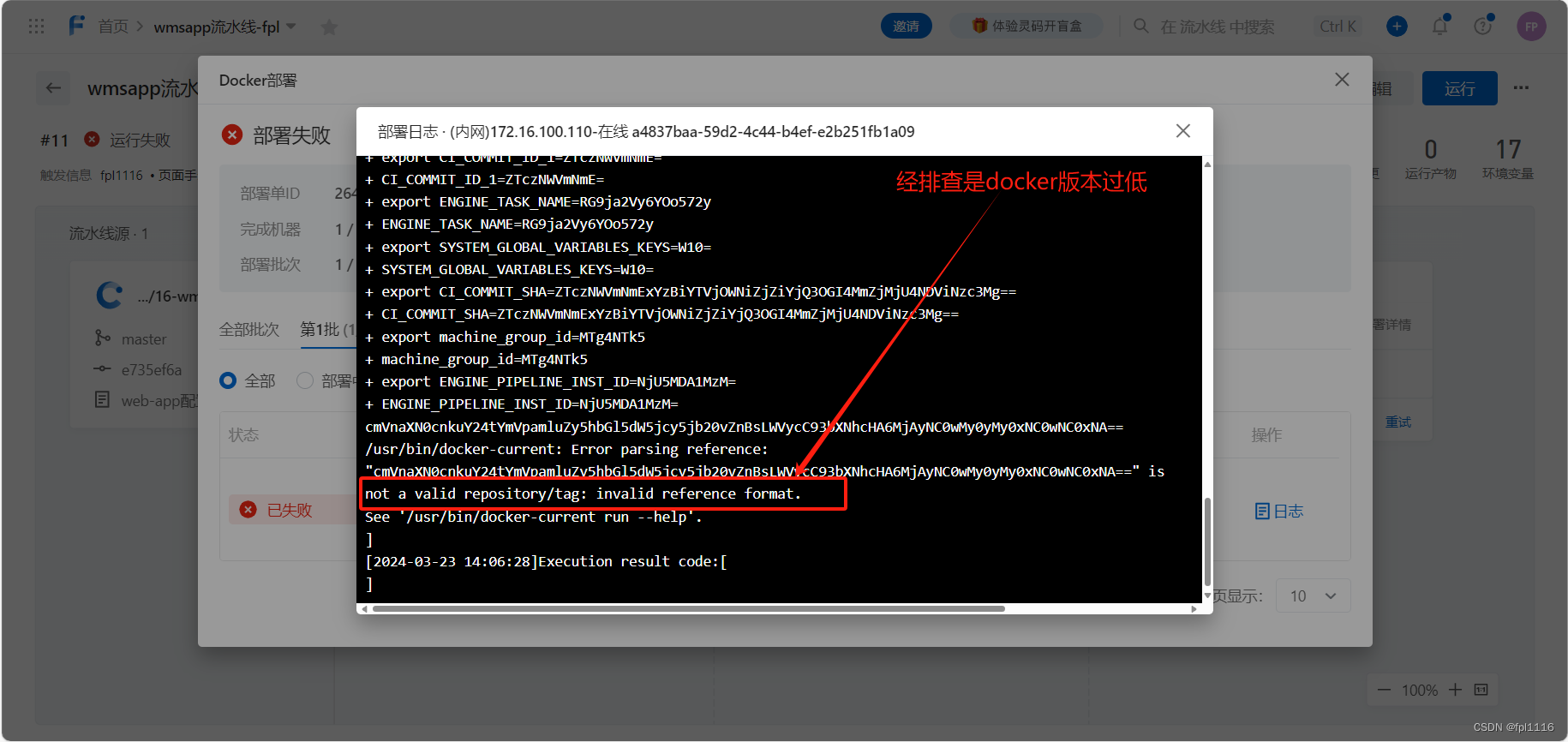
Task: Go back using the left arrow
Action: click(x=54, y=87)
